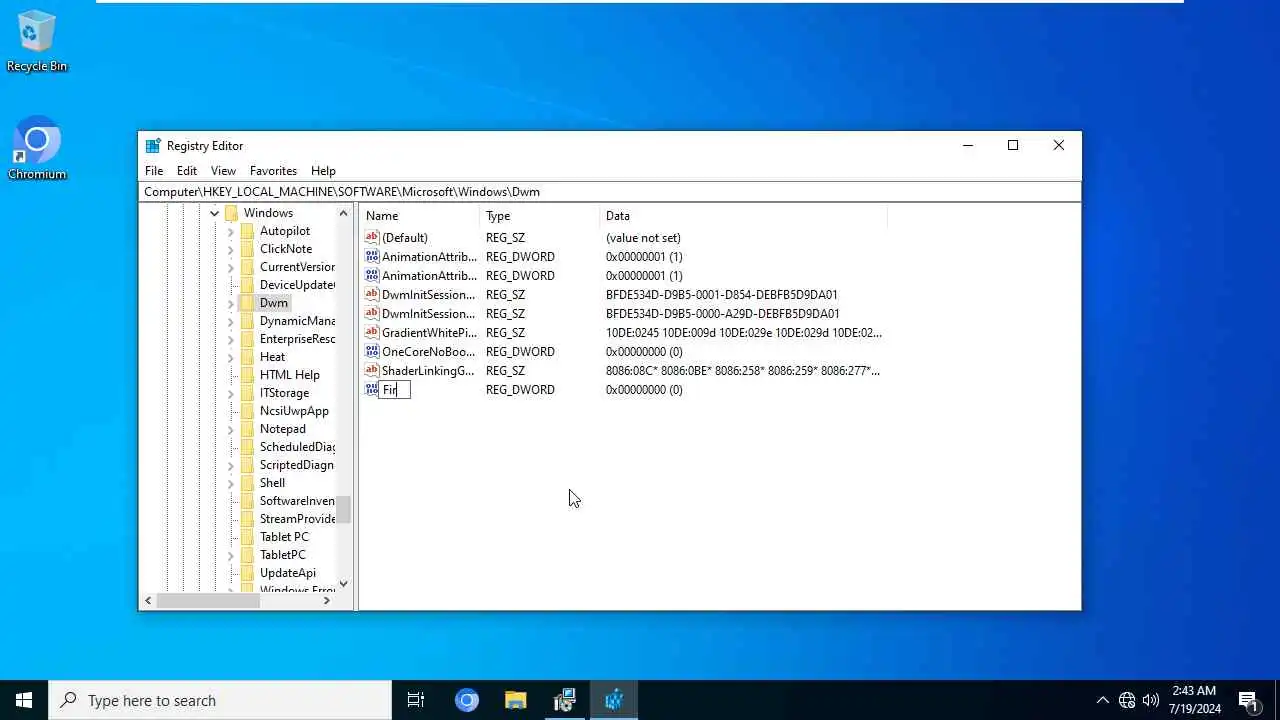
Task: Switch to the Registry Editor taskbar icon
Action: [614, 700]
